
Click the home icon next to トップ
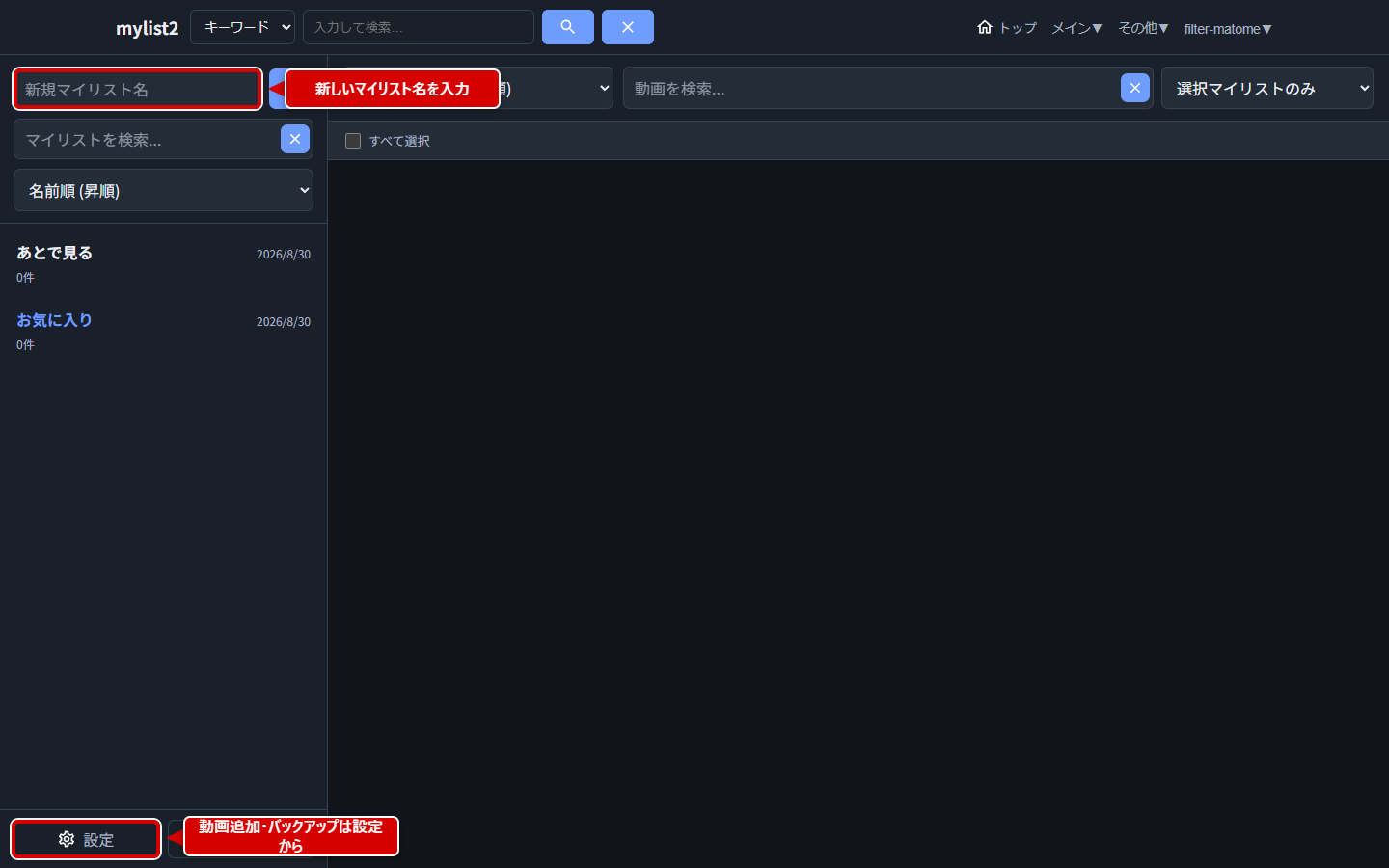[x=985, y=27]
